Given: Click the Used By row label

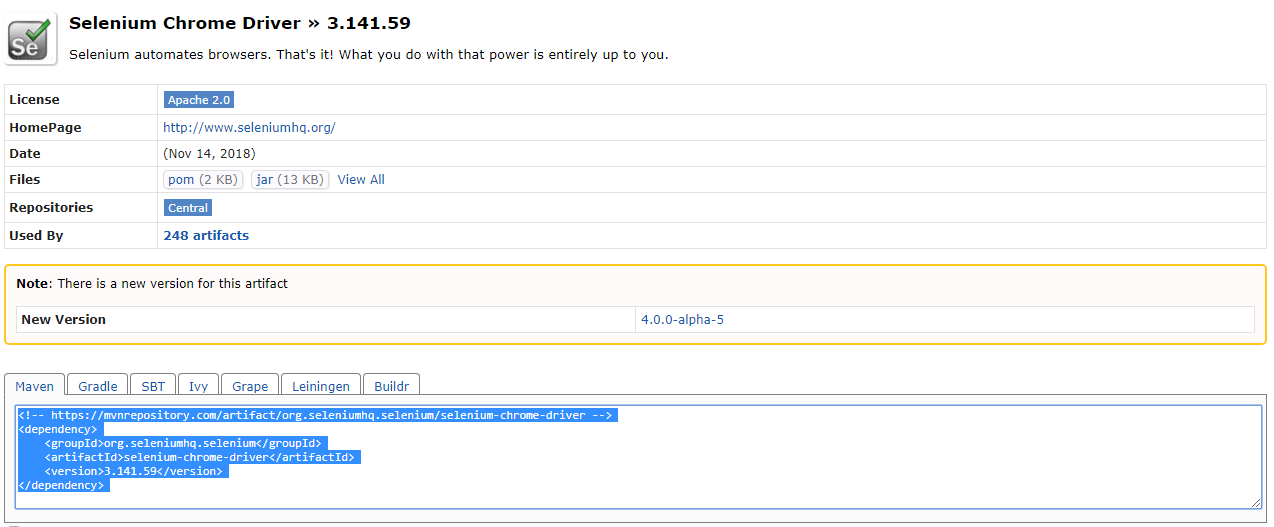Looking at the screenshot, I should click(36, 236).
